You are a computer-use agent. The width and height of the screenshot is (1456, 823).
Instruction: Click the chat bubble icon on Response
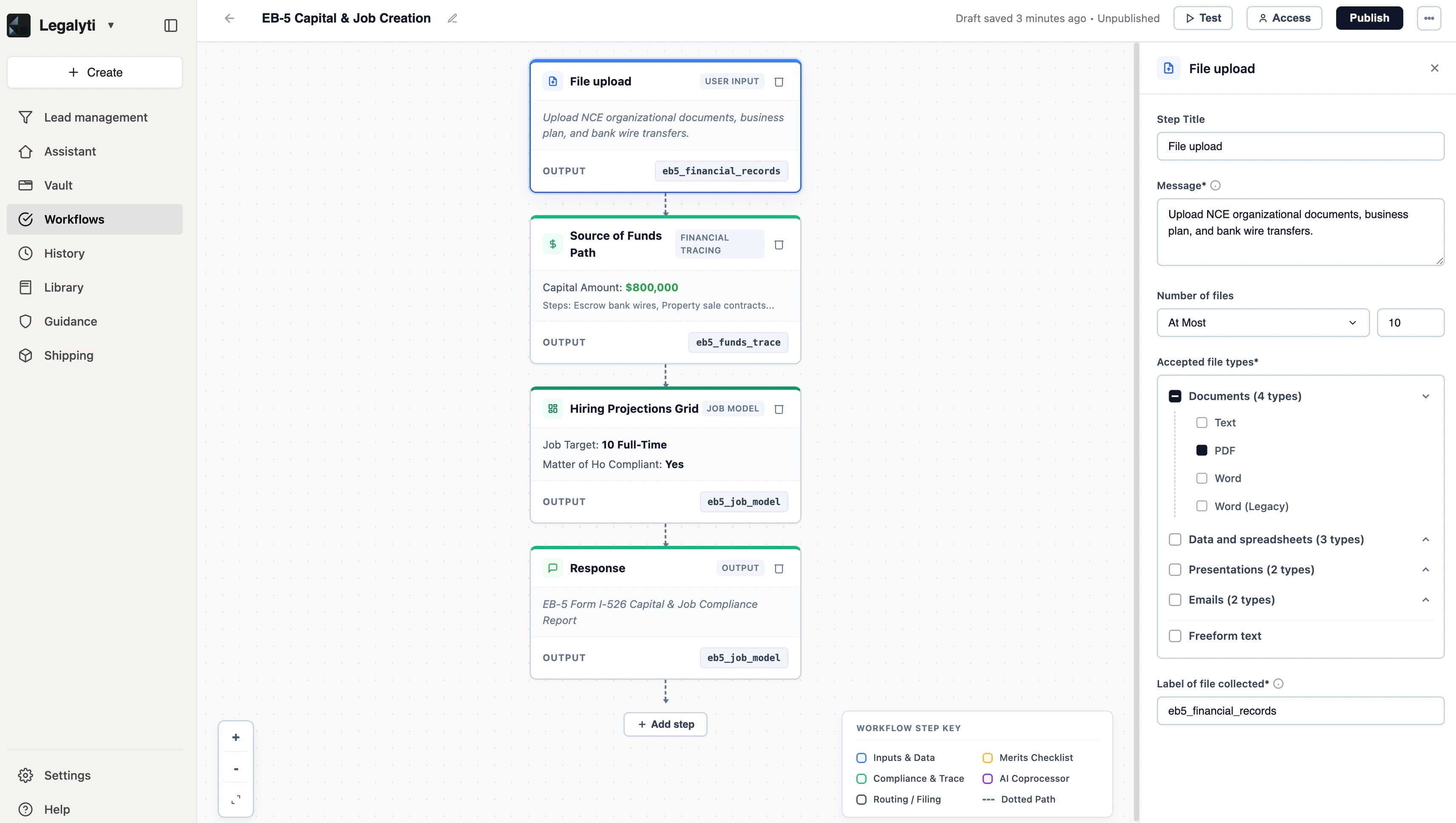click(x=553, y=568)
